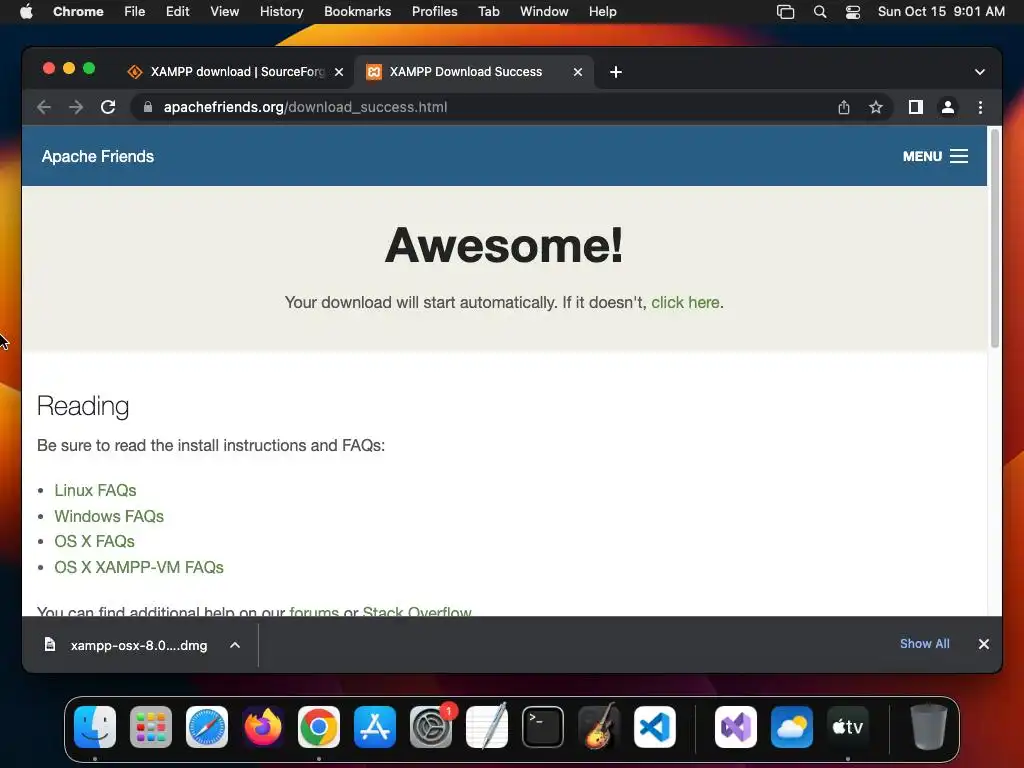Launch Safari from the Dock
The image size is (1024, 768).
pyautogui.click(x=207, y=727)
